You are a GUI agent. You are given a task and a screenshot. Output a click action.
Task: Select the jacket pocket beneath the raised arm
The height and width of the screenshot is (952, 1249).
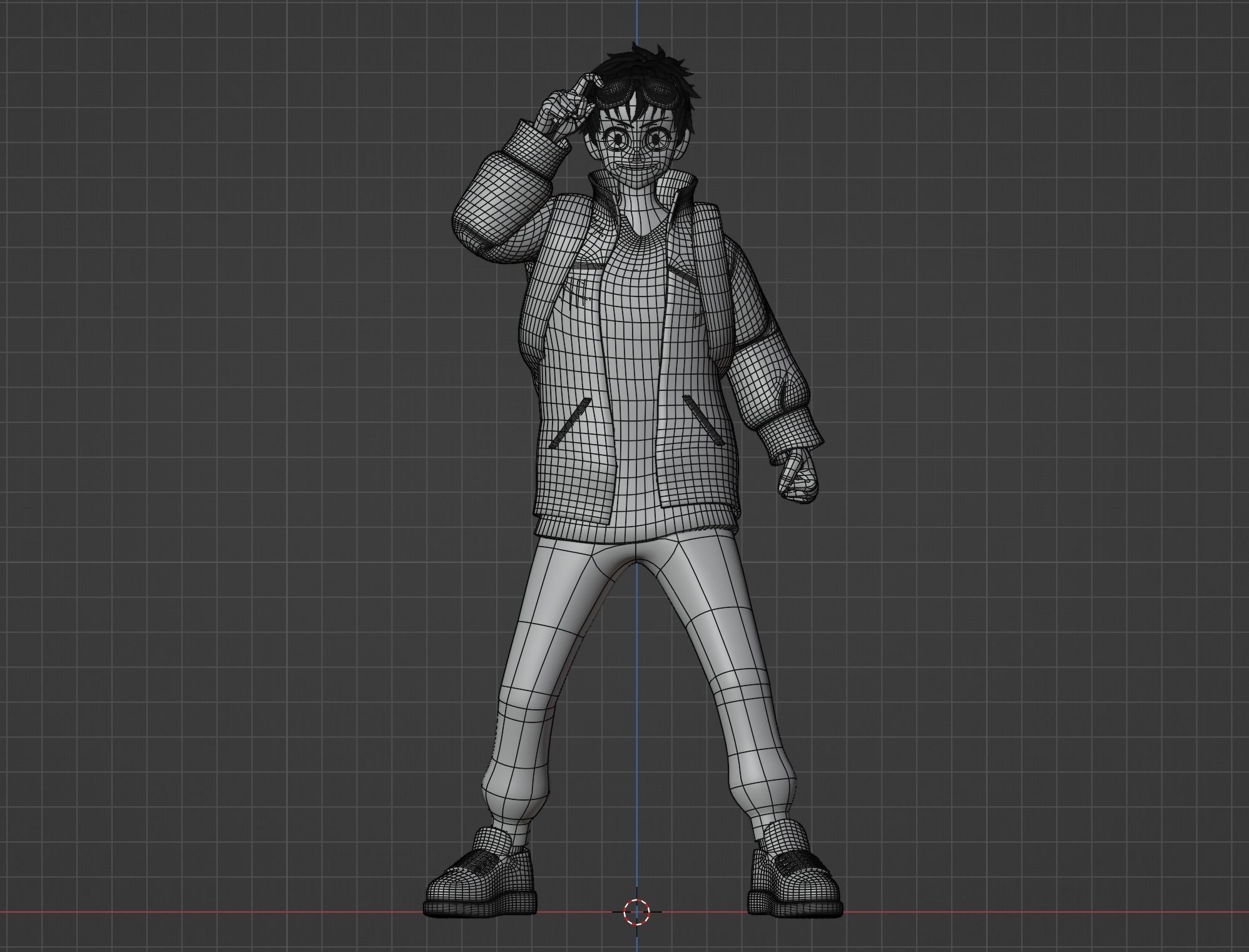tap(570, 422)
